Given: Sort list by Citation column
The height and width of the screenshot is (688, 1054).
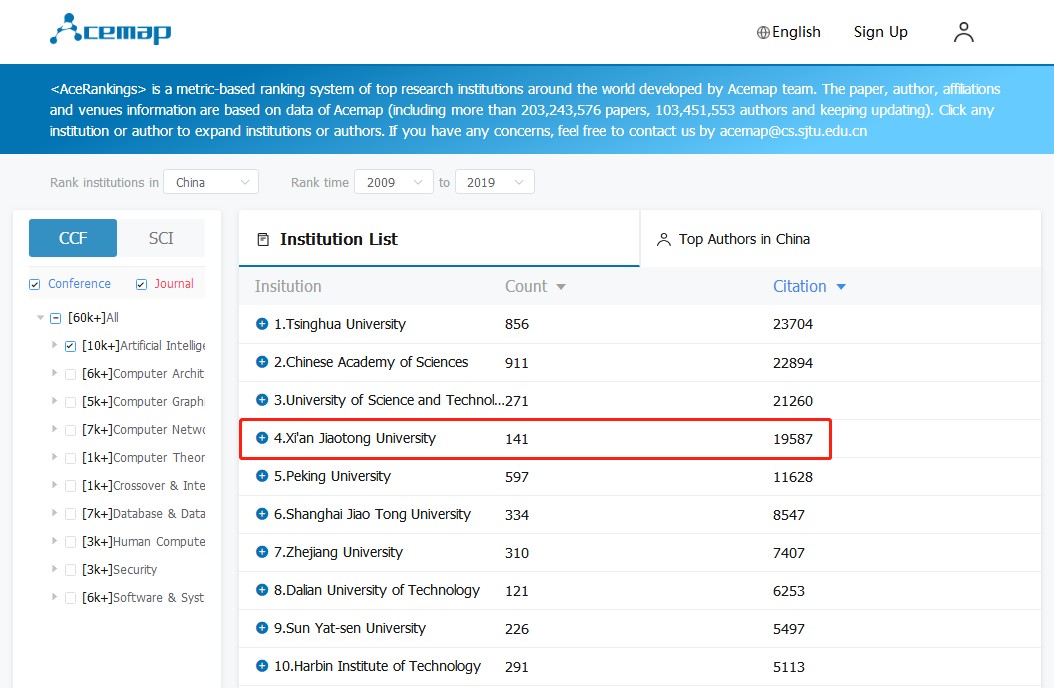Looking at the screenshot, I should point(809,286).
